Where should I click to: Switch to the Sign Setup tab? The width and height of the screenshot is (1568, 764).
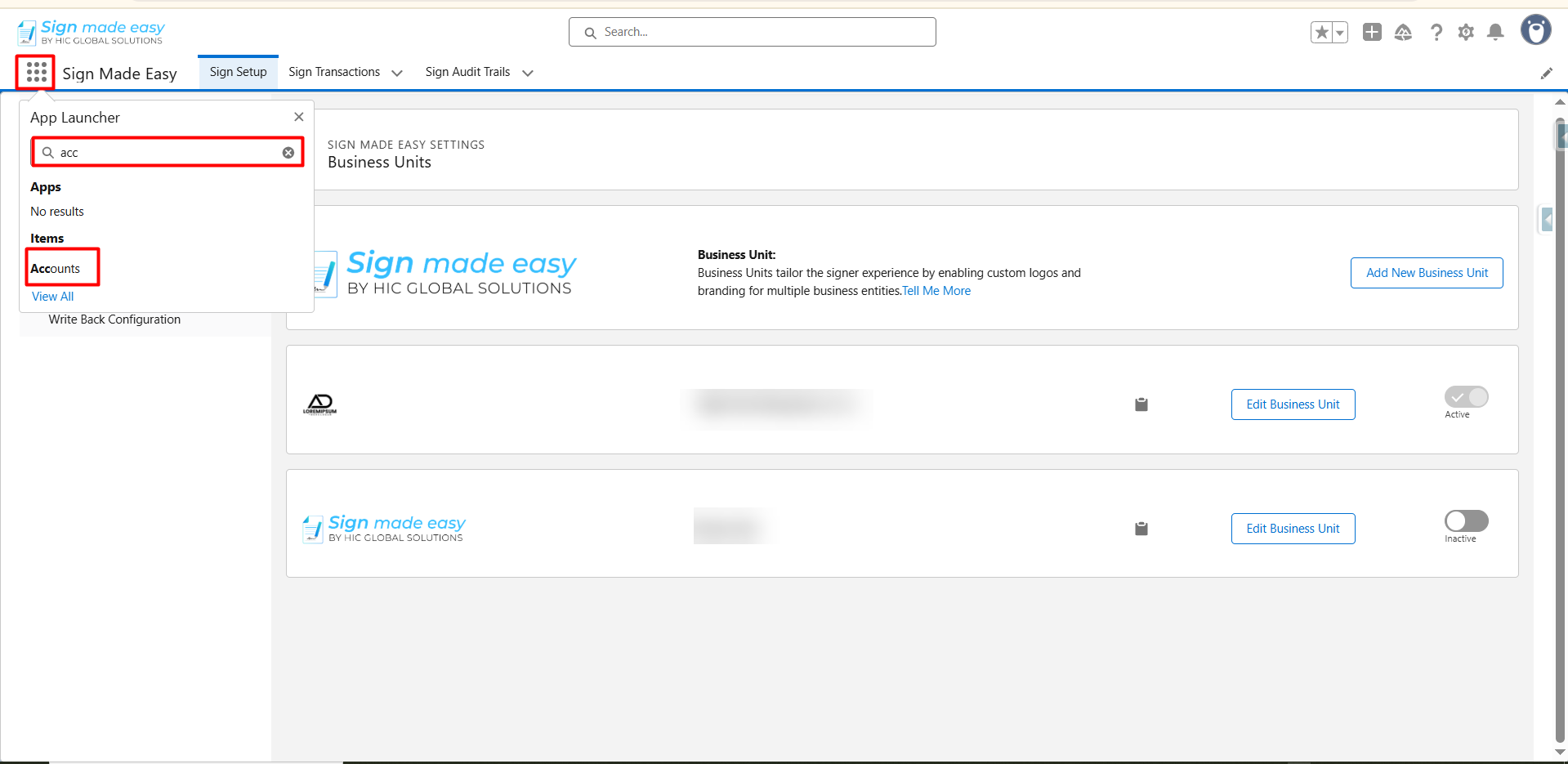pos(238,72)
